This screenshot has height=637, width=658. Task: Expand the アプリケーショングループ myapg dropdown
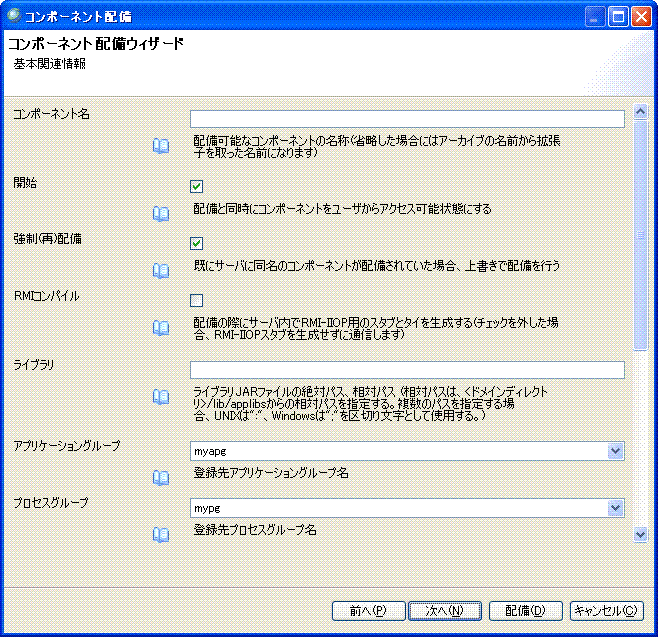pos(615,451)
